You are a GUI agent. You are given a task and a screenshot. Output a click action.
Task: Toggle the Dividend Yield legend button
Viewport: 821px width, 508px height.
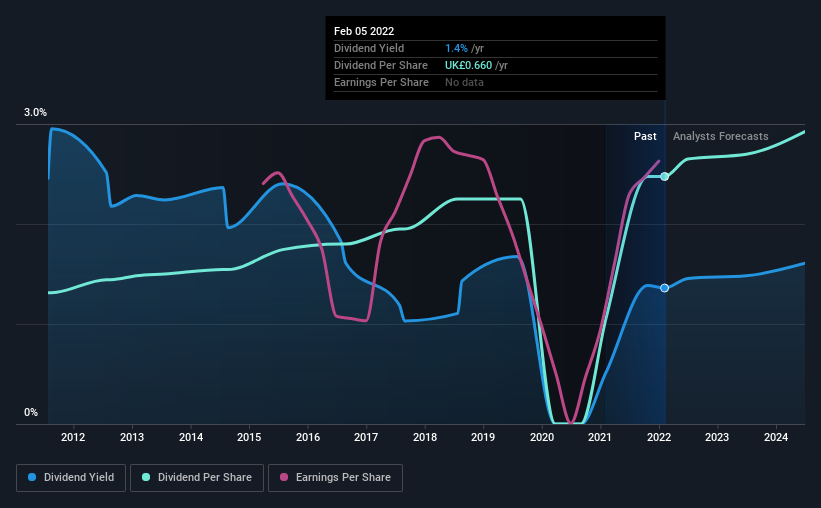[71, 478]
